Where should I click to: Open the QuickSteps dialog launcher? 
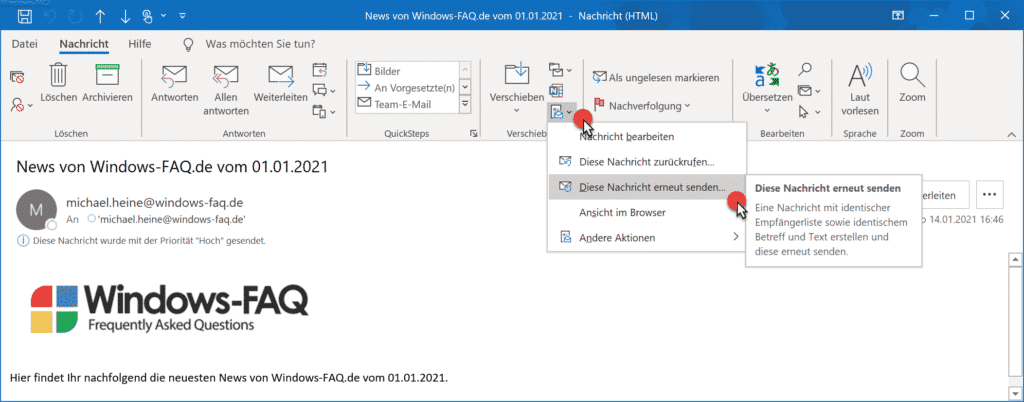[472, 133]
